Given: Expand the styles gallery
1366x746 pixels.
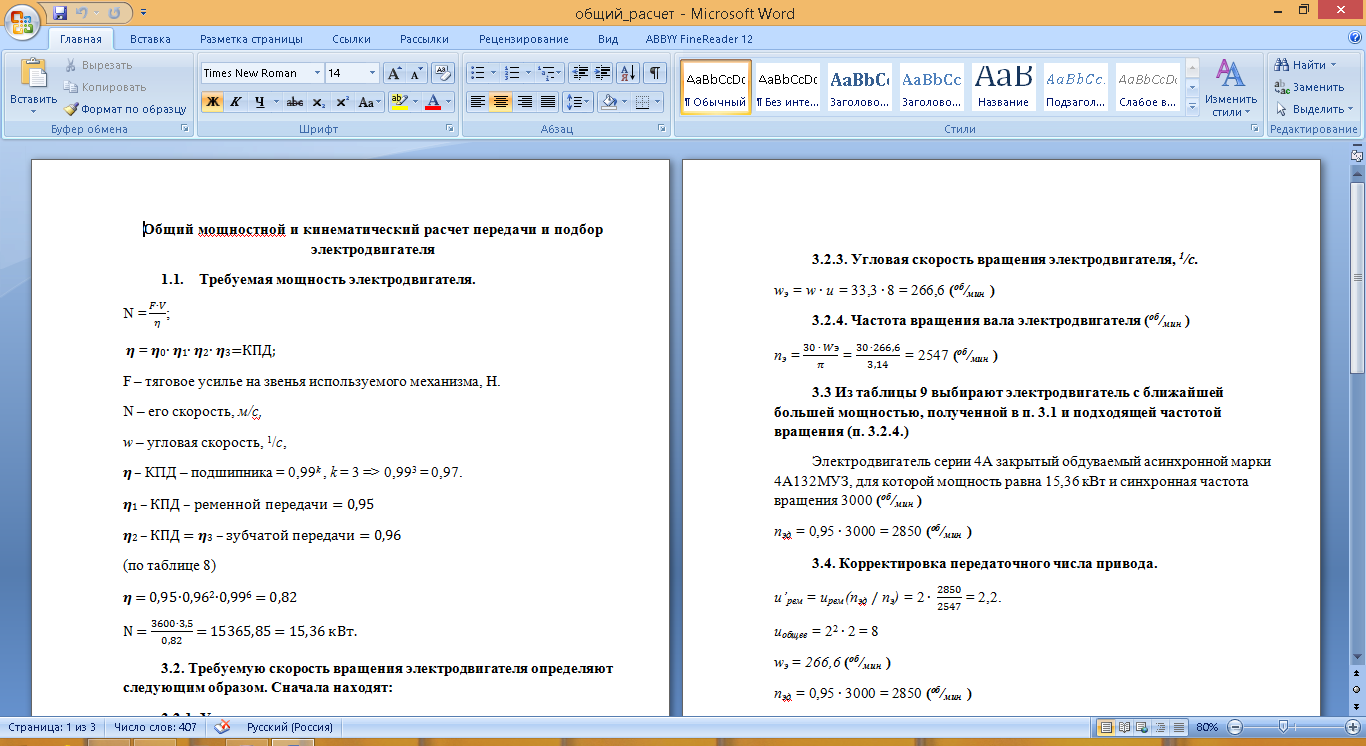Looking at the screenshot, I should tap(1192, 107).
